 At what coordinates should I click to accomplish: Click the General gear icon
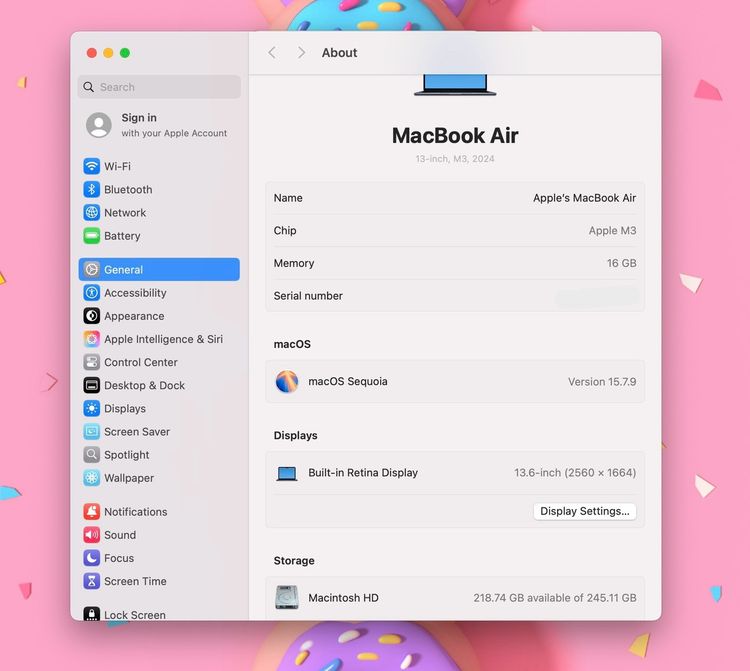pyautogui.click(x=91, y=269)
